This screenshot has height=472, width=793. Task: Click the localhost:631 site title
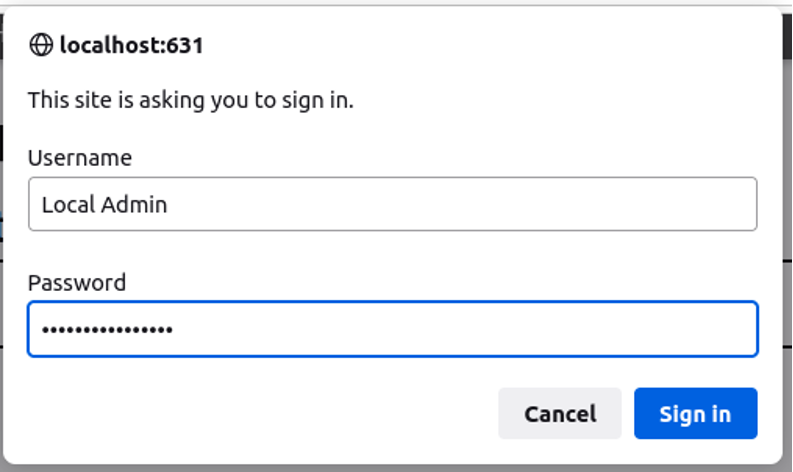(x=131, y=45)
